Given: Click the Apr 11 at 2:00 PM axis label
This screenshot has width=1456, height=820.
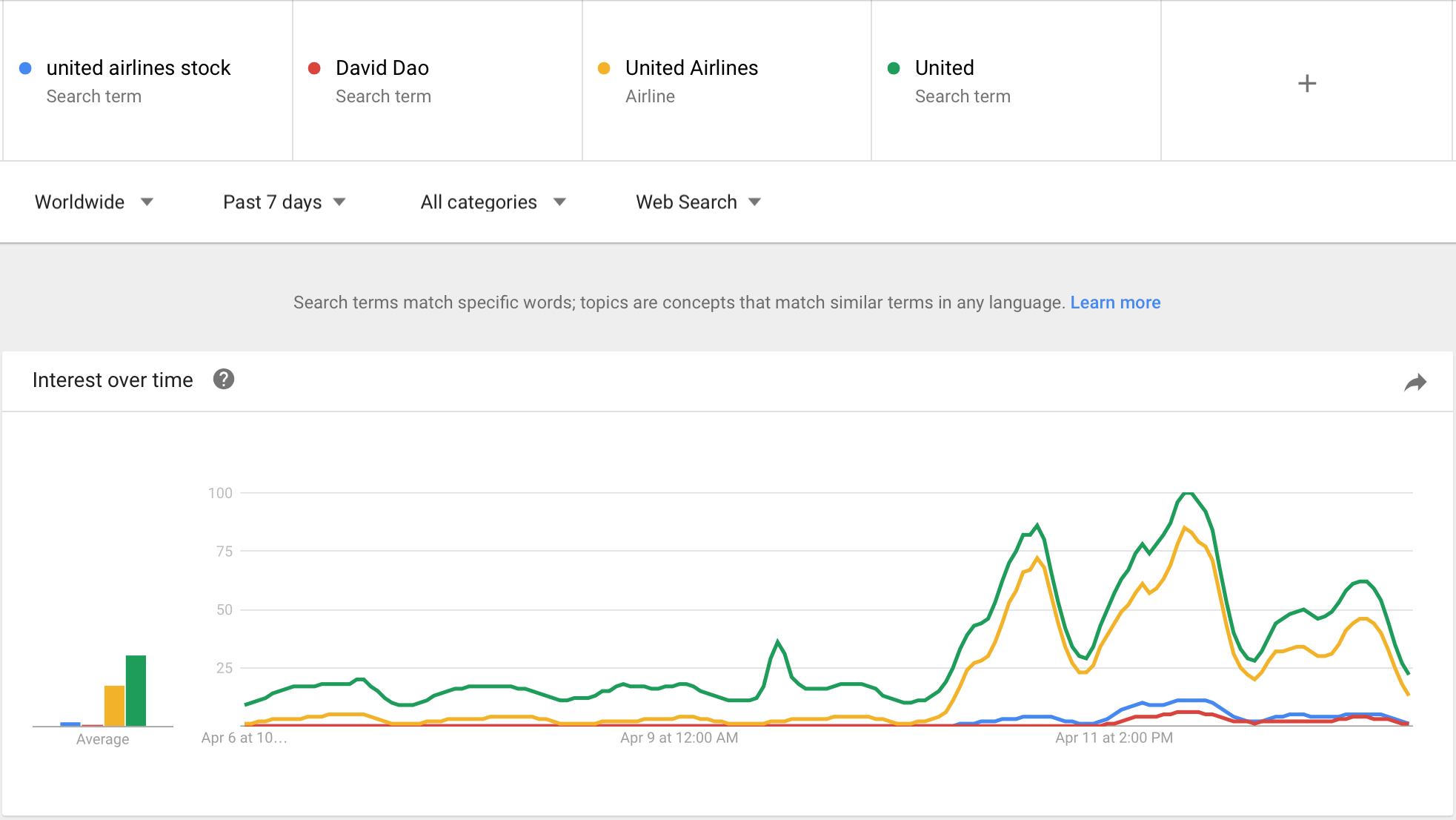Looking at the screenshot, I should 1114,738.
